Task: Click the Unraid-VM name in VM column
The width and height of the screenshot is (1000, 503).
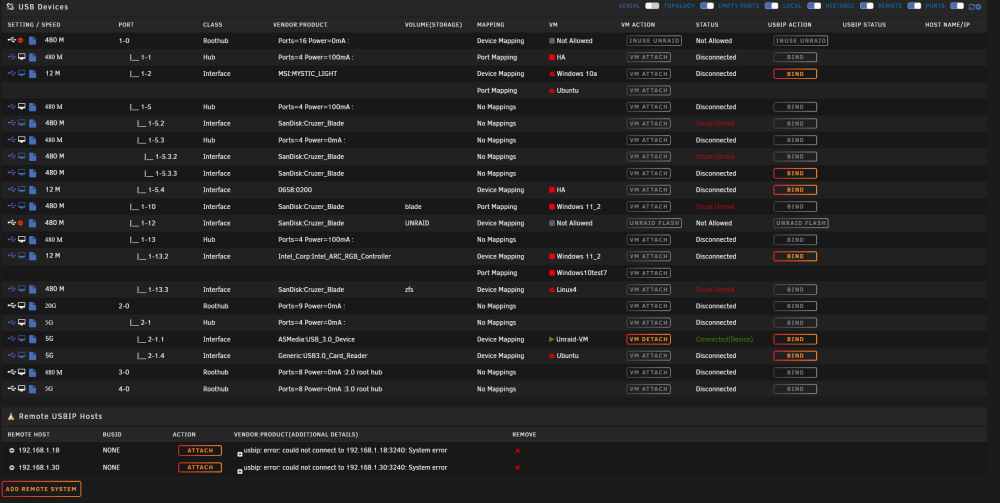Action: click(x=572, y=339)
